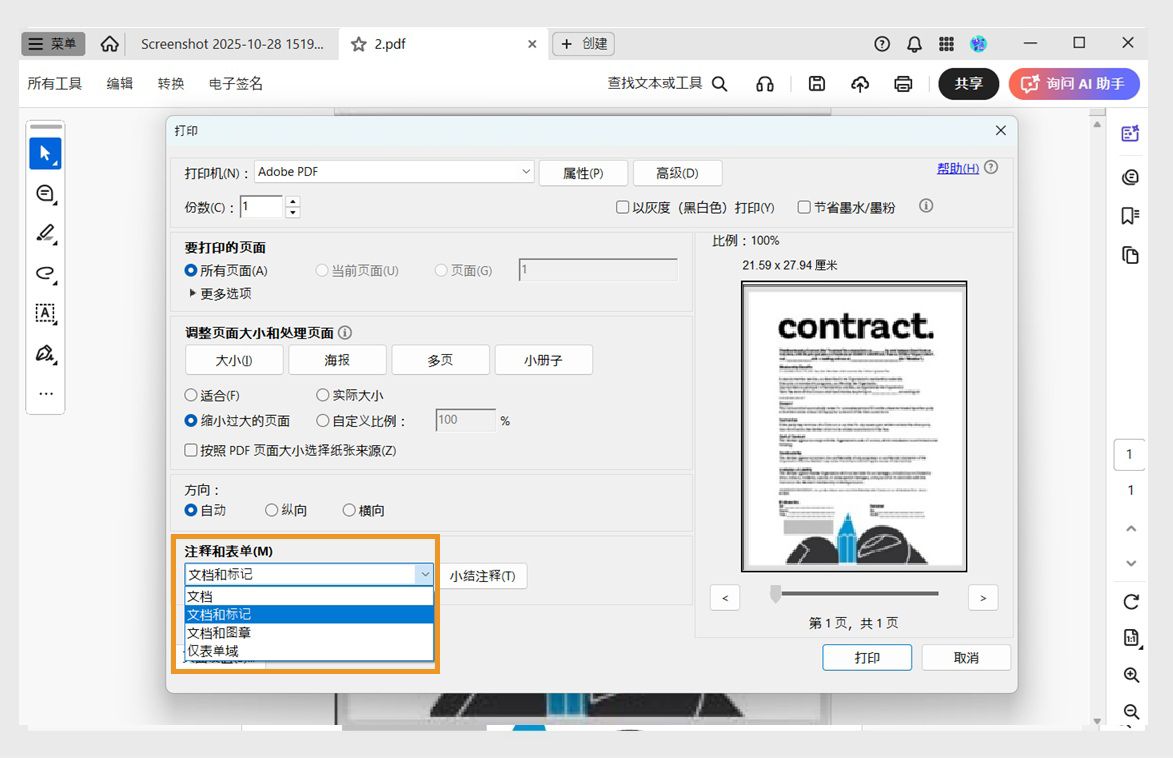The height and width of the screenshot is (758, 1173).
Task: Open the 转换 menu
Action: (x=170, y=84)
